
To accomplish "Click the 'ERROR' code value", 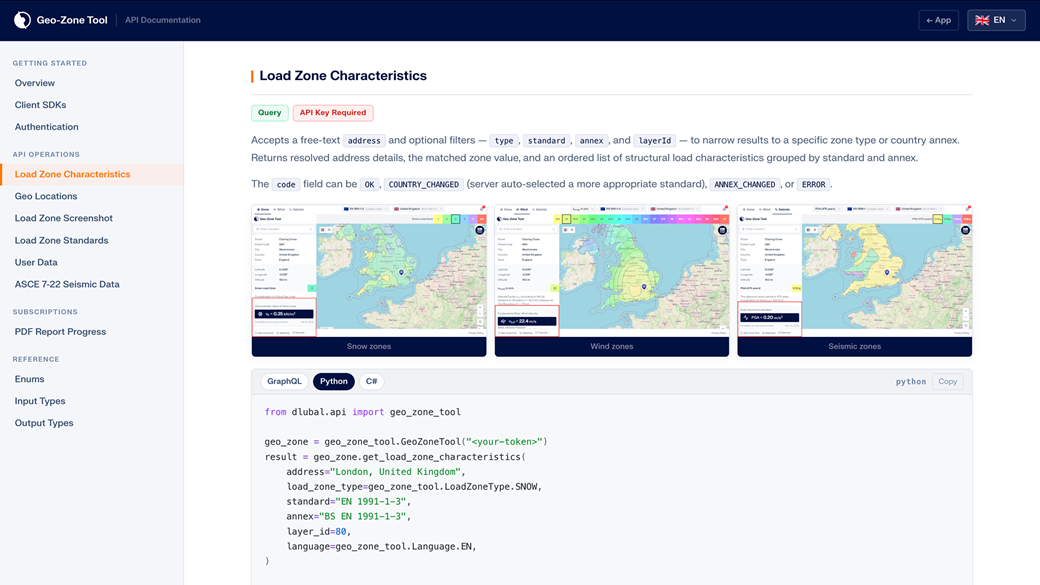I will (813, 184).
